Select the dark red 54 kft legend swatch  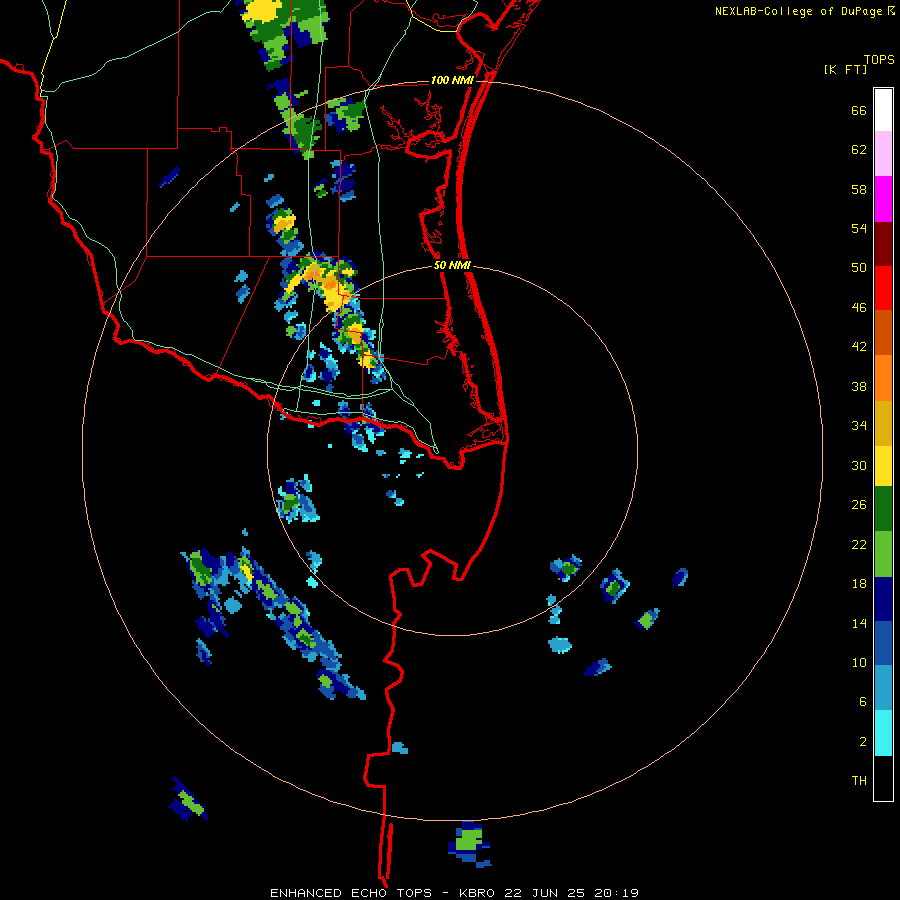(x=883, y=244)
